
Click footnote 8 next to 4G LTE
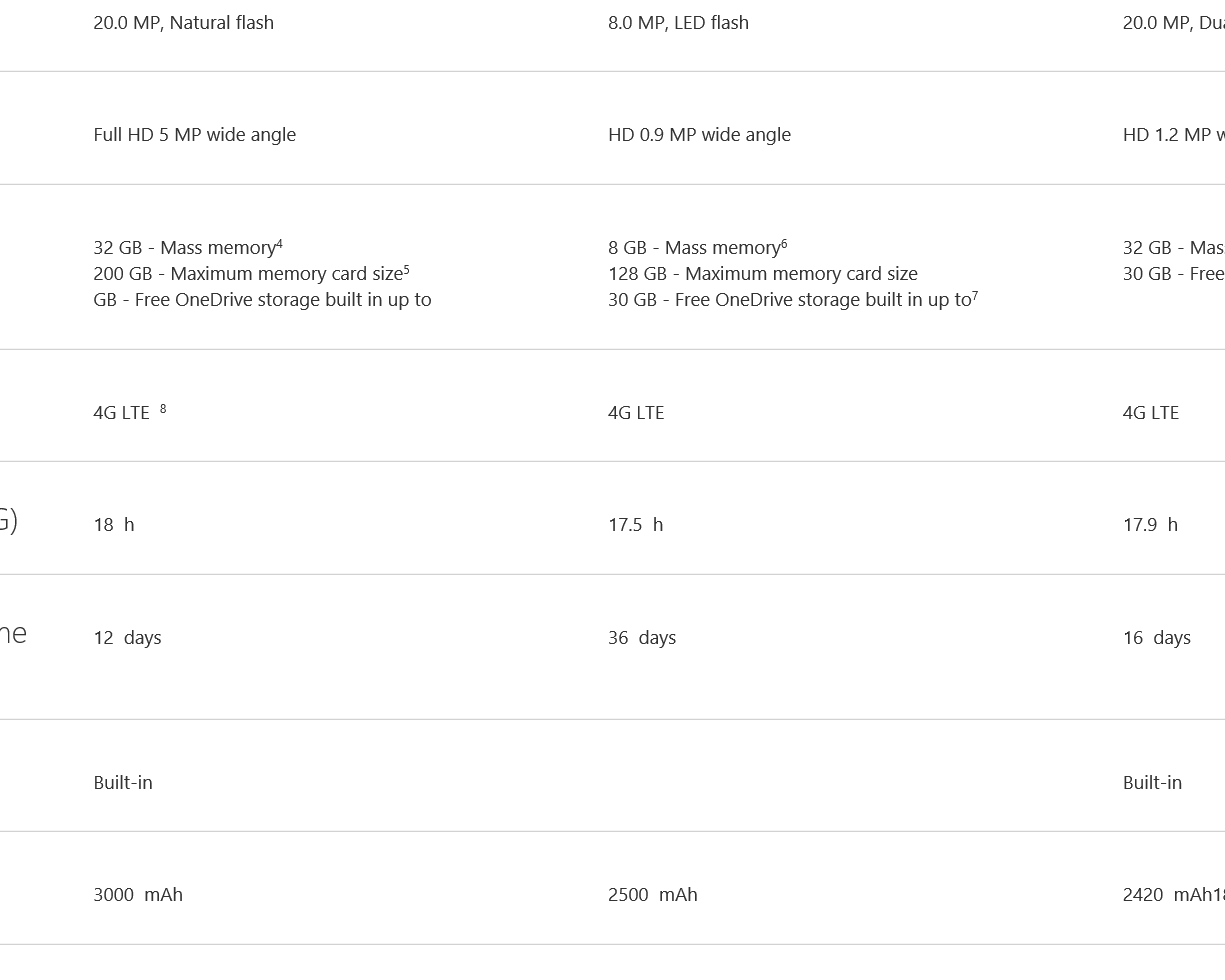163,408
